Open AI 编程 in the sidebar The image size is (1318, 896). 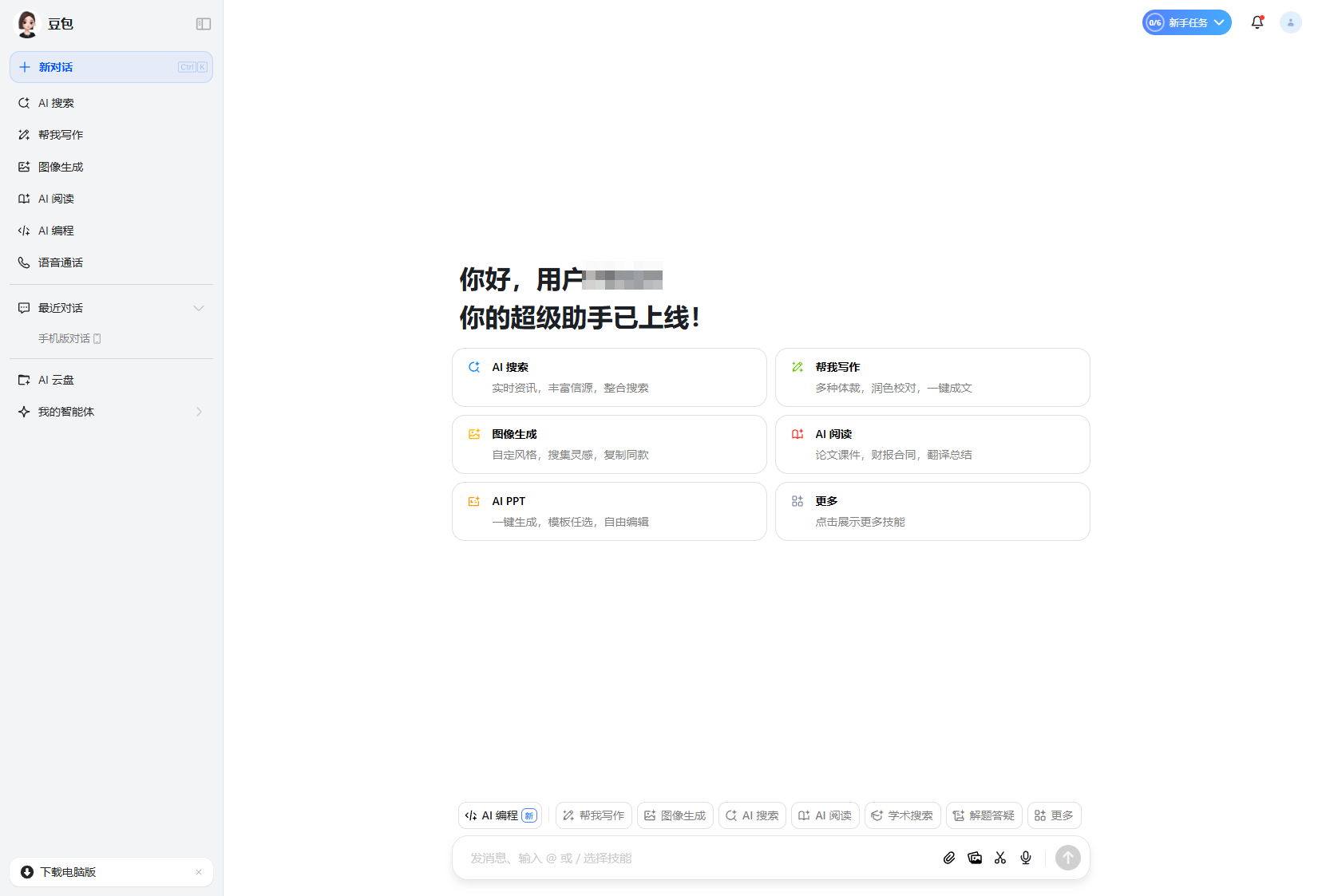click(111, 231)
